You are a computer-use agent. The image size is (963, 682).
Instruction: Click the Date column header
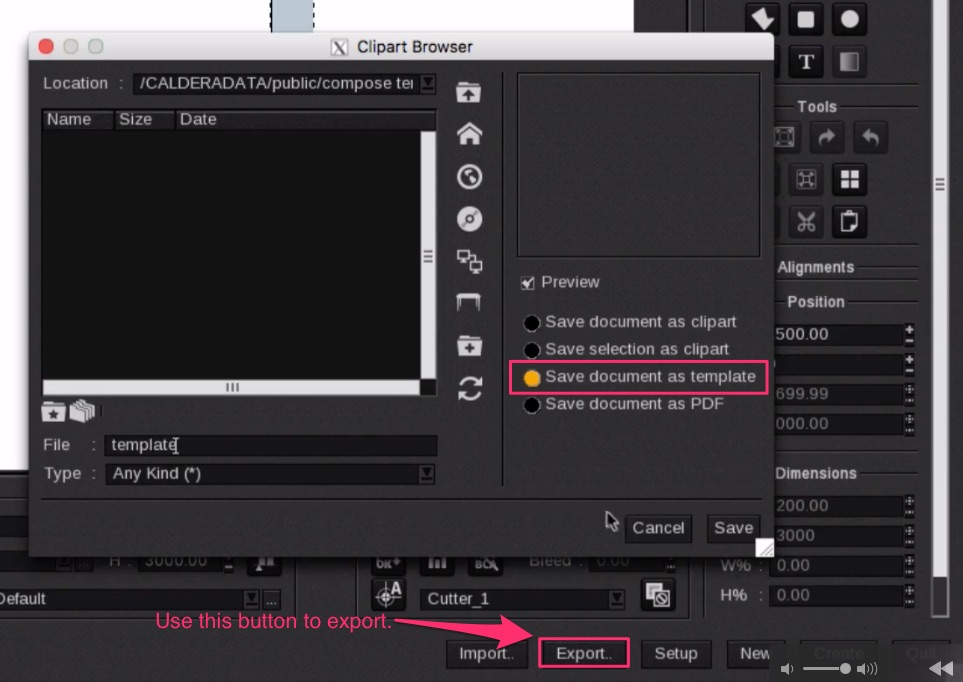pos(198,119)
